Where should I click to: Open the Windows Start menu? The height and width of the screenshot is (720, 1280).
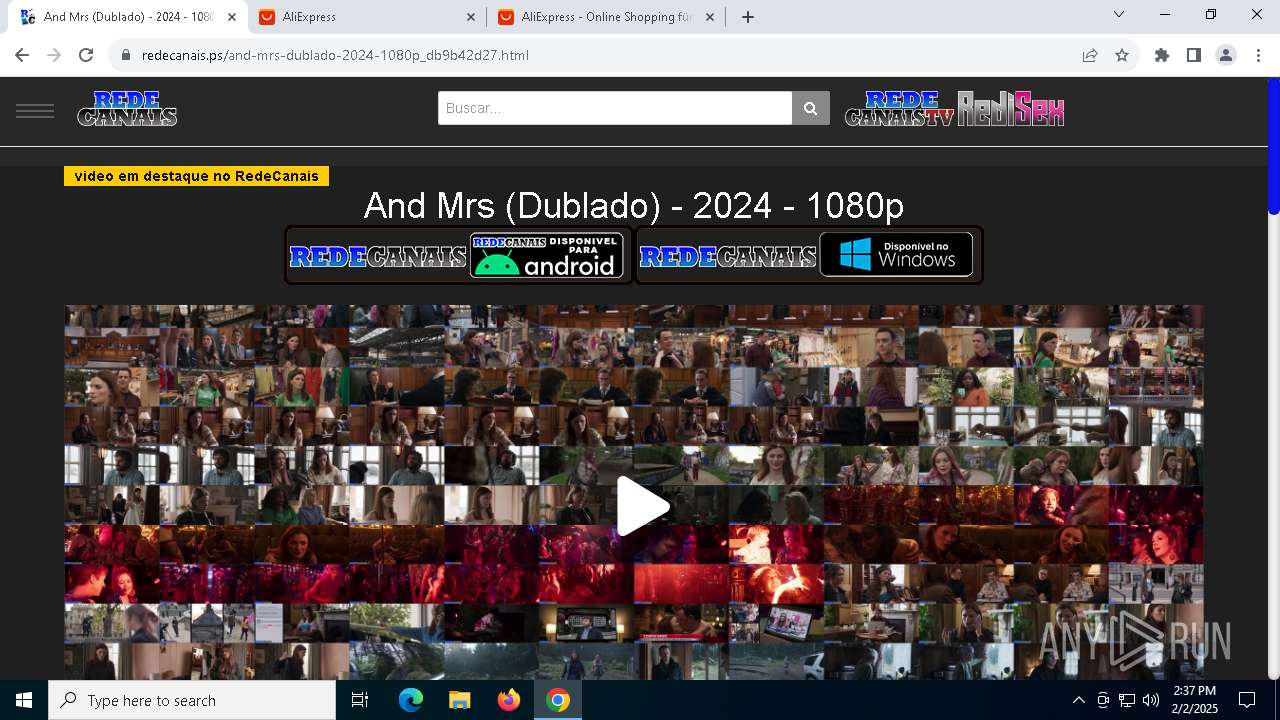pos(24,700)
